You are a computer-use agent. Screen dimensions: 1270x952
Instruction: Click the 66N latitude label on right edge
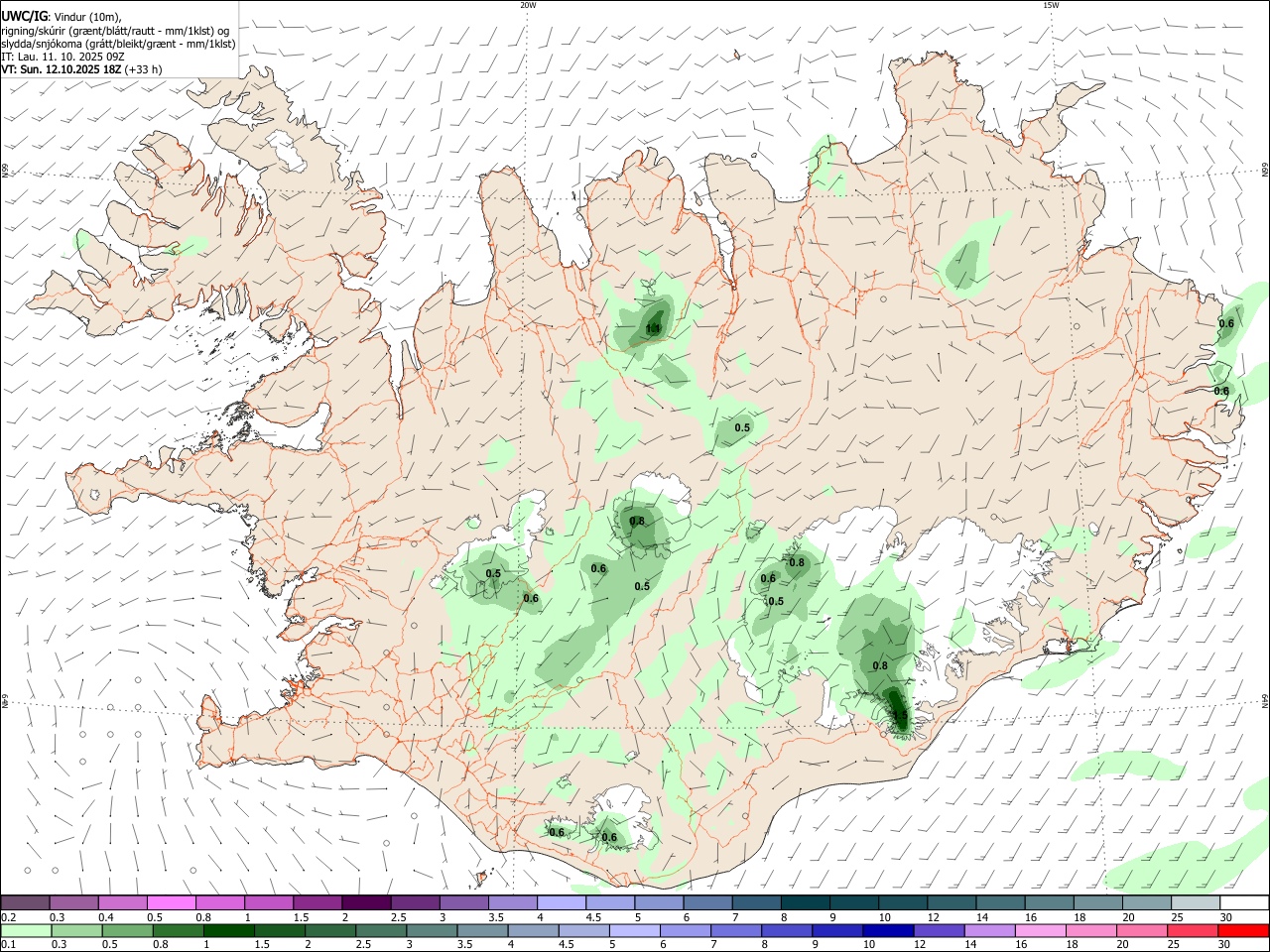tap(1265, 170)
